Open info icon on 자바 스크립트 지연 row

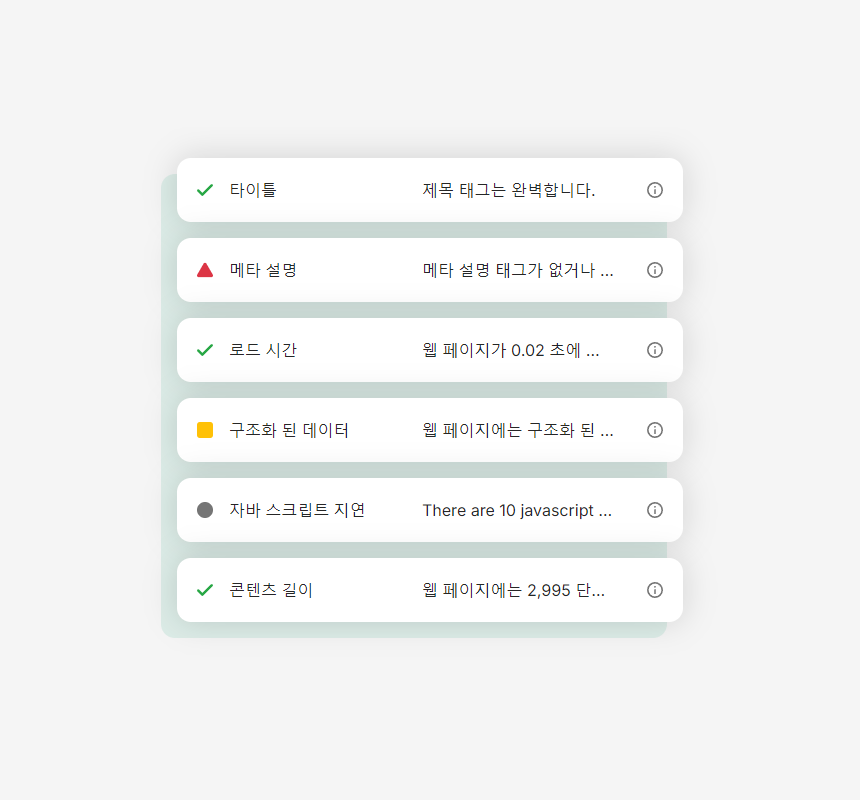point(654,510)
